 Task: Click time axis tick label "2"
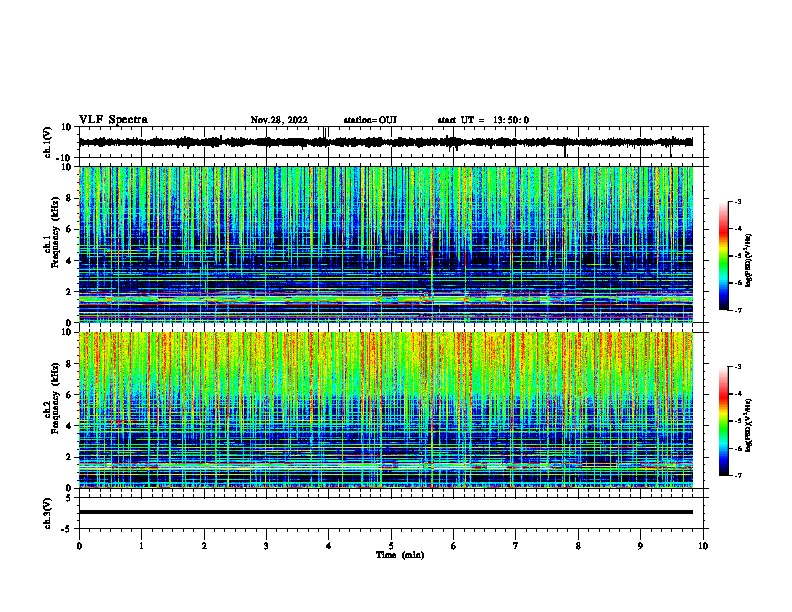[204, 546]
